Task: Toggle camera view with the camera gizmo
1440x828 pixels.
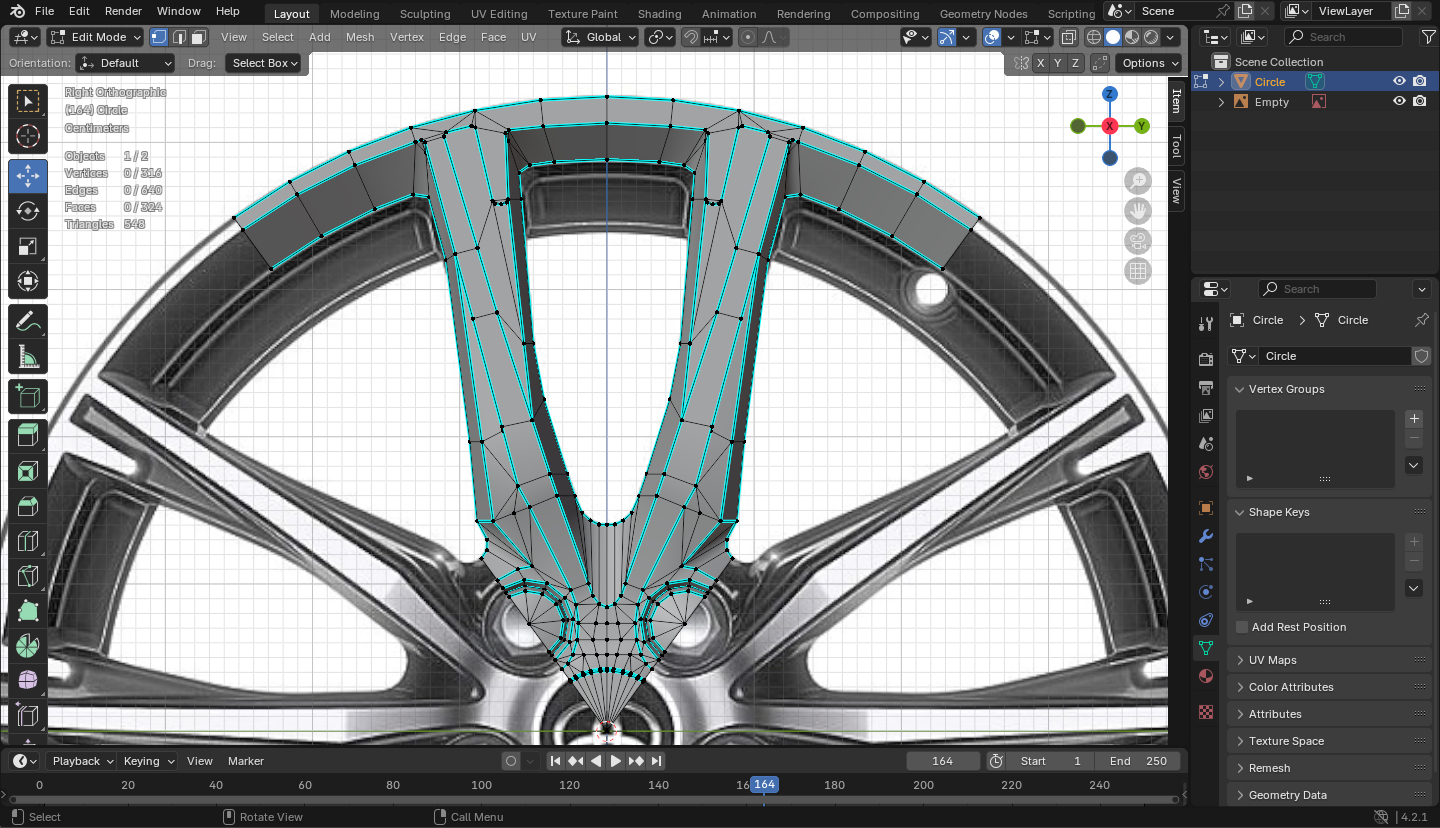Action: pos(1138,241)
